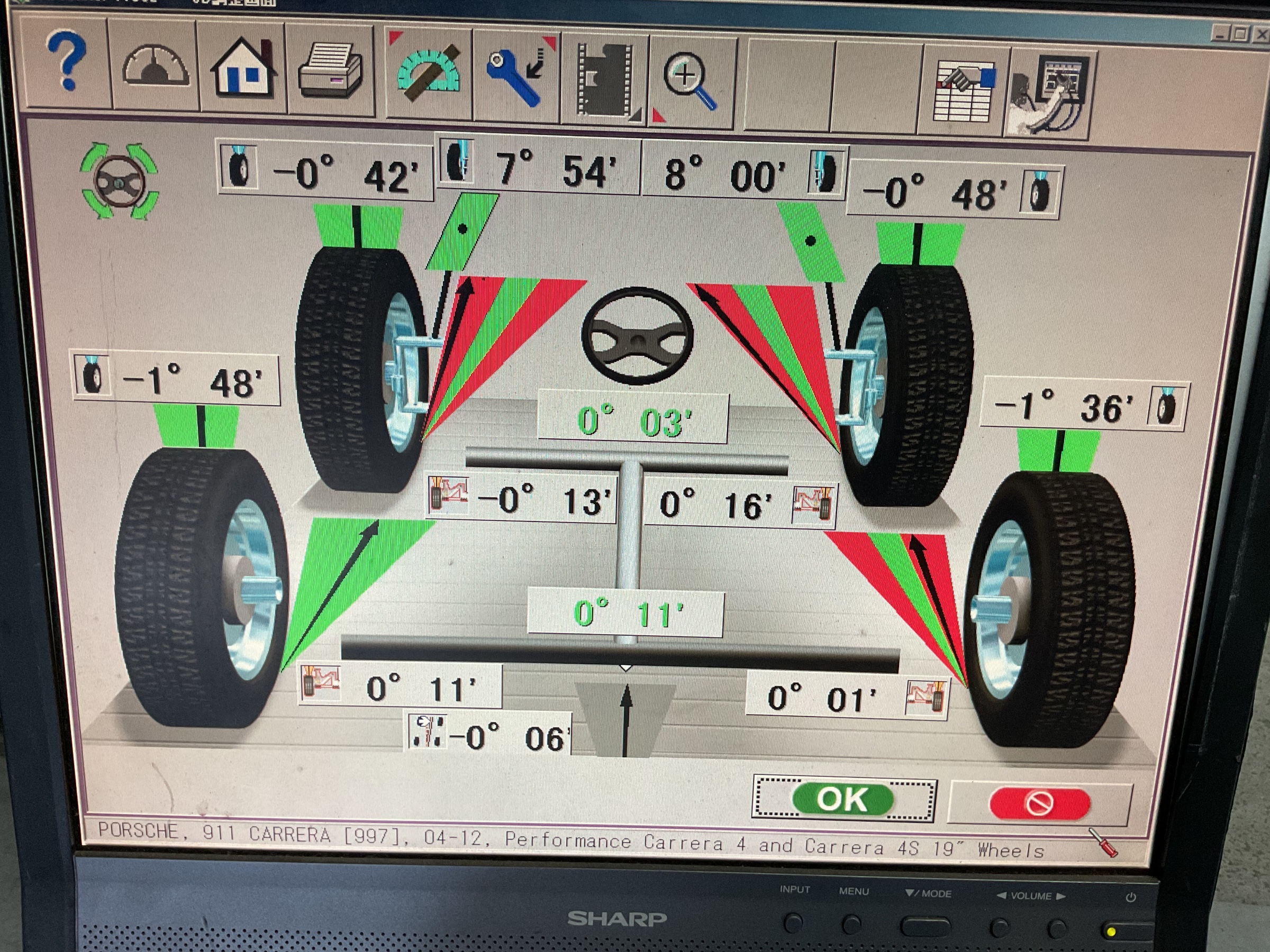The image size is (1270, 952).
Task: Go to home screen via house icon
Action: pyautogui.click(x=243, y=67)
